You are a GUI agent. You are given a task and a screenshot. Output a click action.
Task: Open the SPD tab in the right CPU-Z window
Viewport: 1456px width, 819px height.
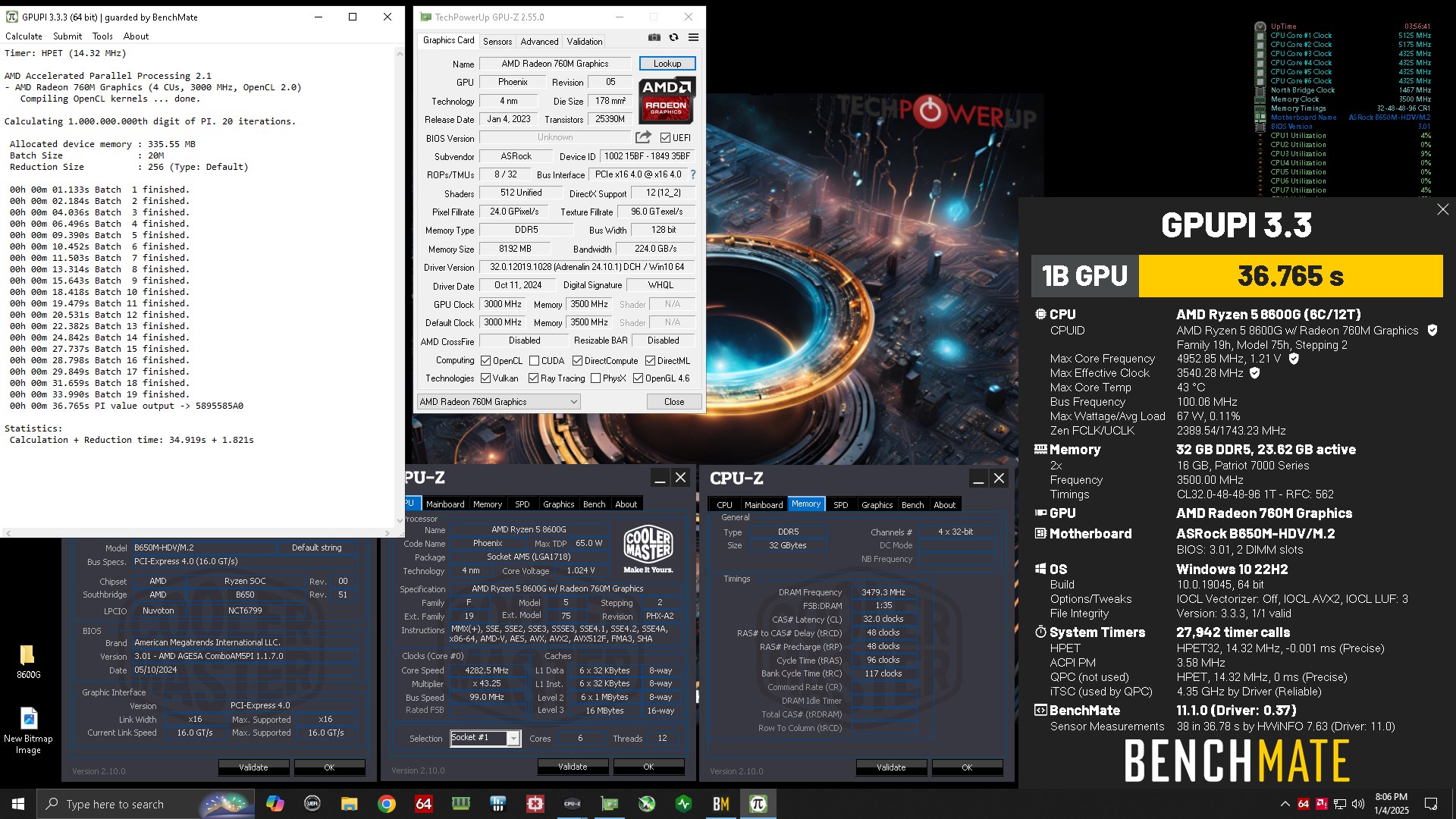point(840,504)
